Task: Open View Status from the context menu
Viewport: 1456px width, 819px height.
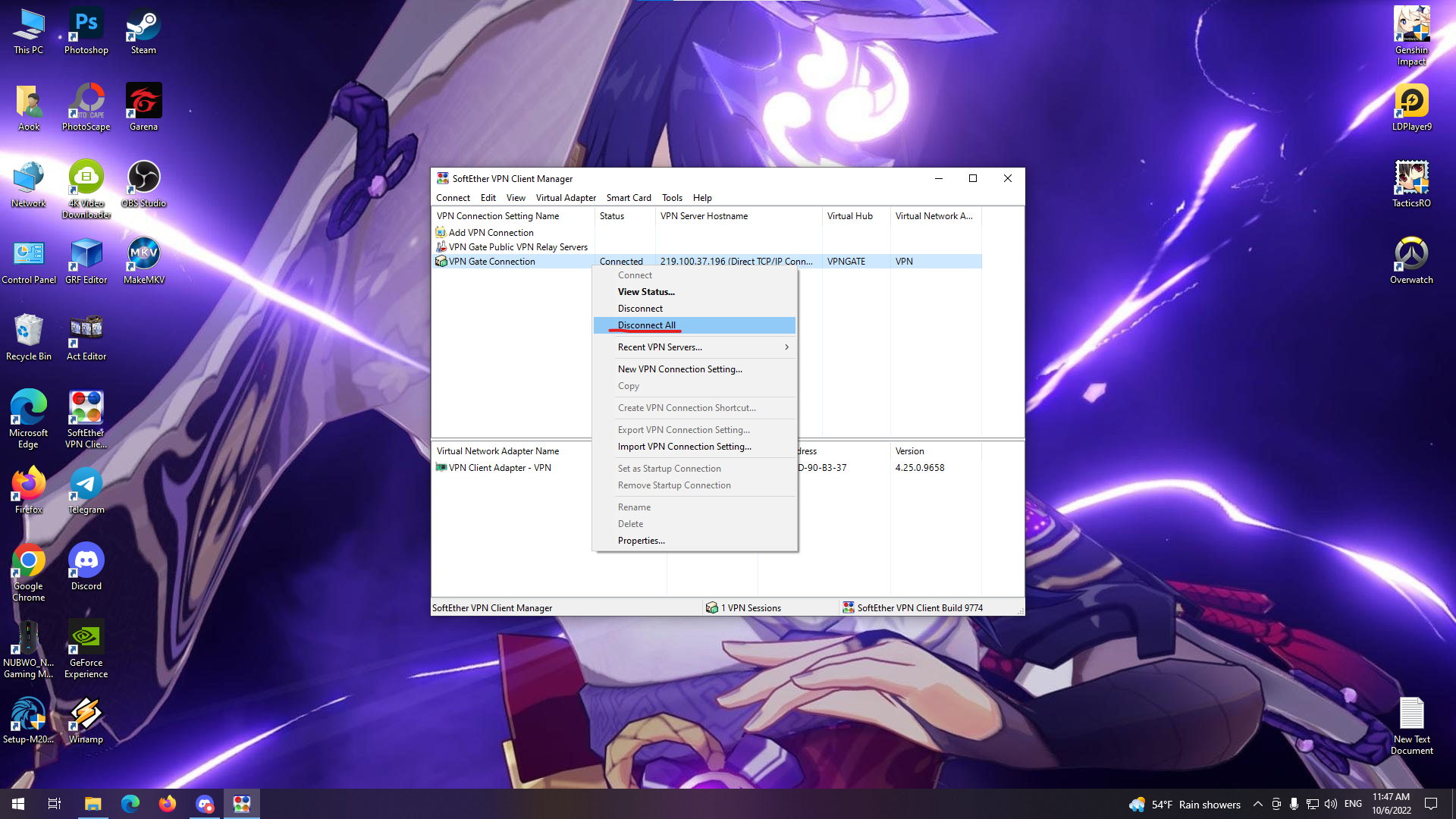Action: [x=695, y=292]
